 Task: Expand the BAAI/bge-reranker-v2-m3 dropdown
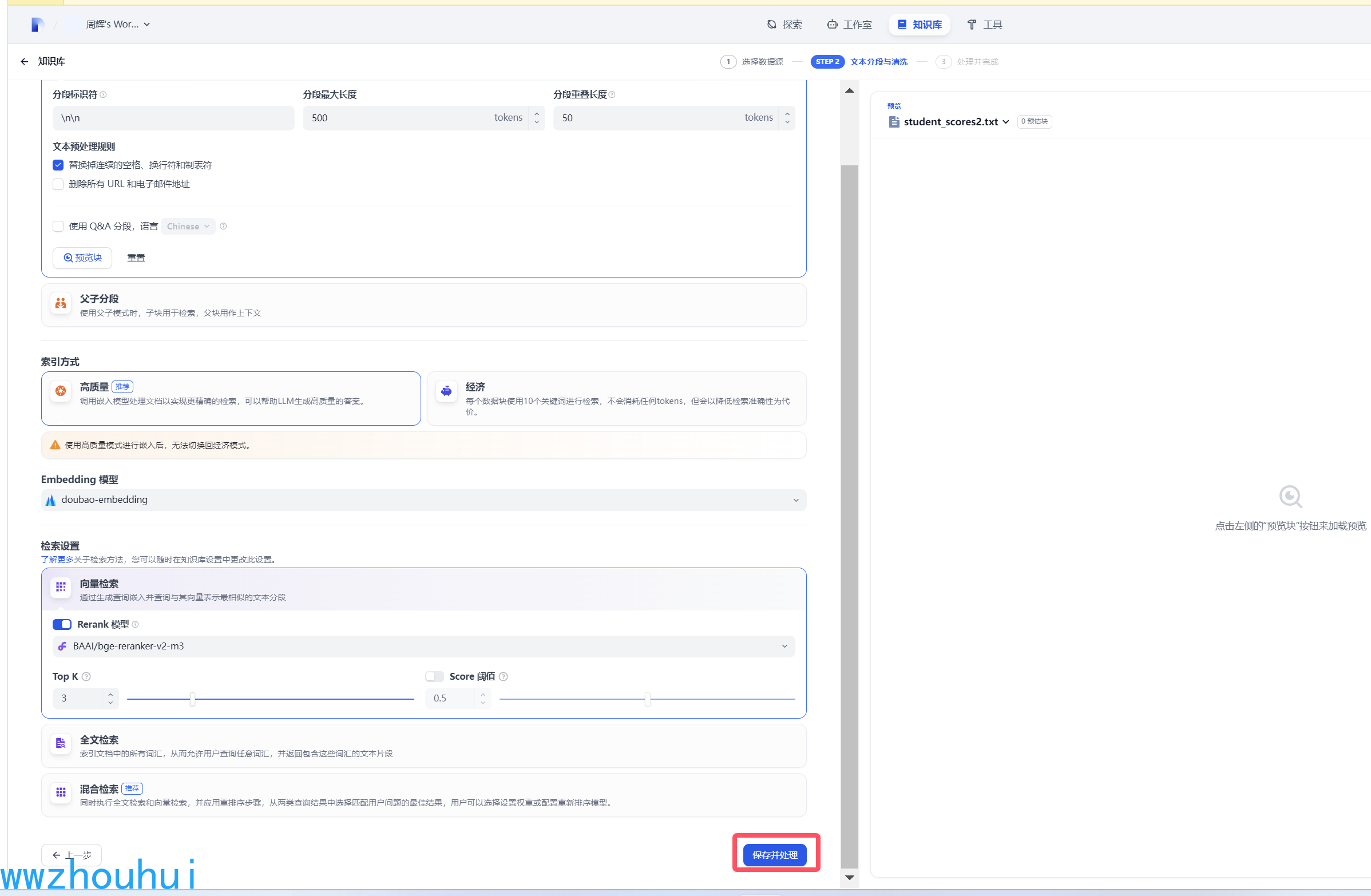(x=423, y=646)
